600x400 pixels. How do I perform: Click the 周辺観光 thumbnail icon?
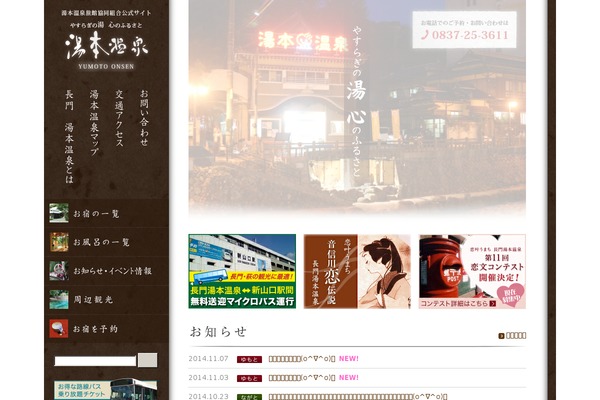[x=59, y=299]
